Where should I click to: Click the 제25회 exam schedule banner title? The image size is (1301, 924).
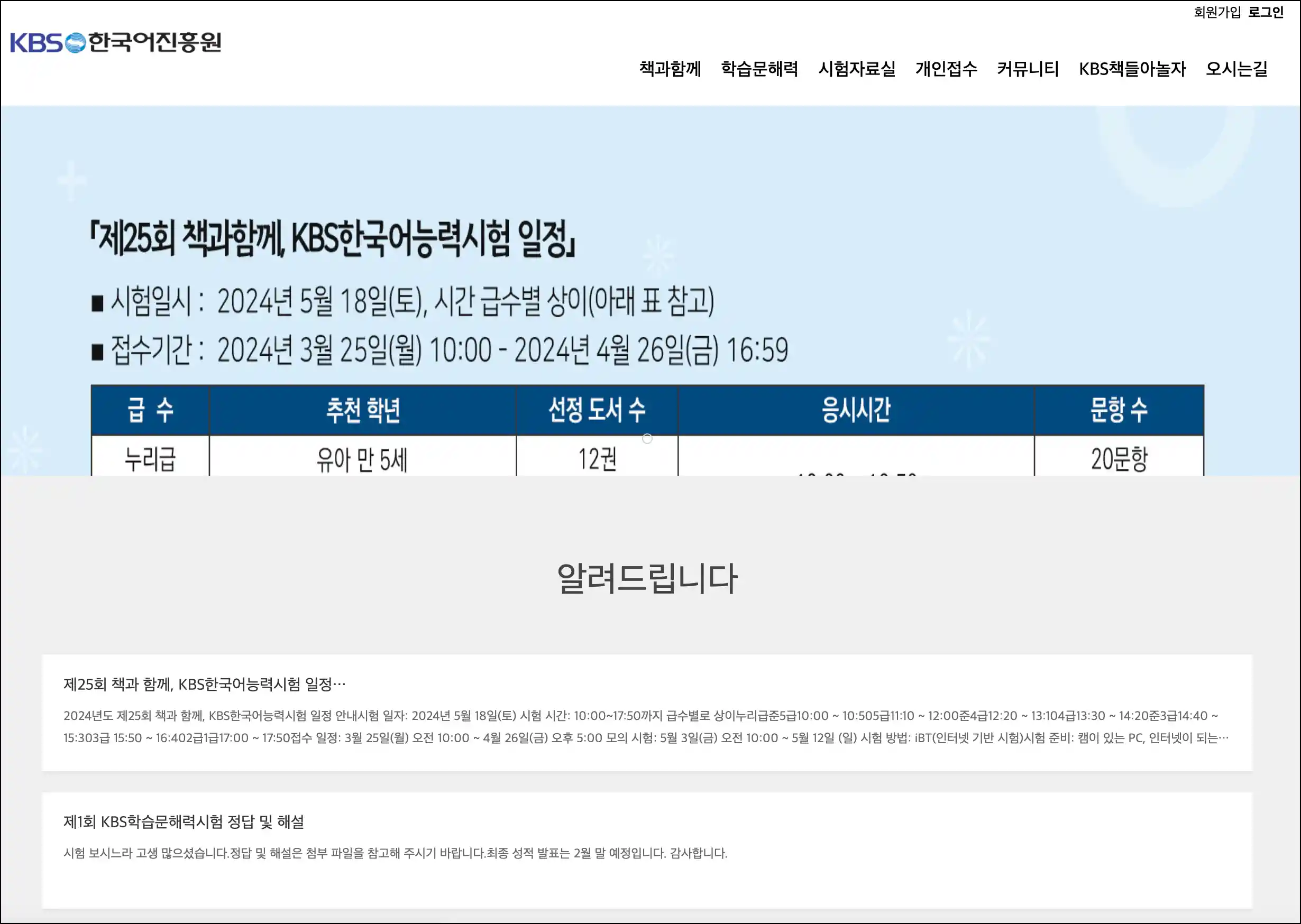(333, 239)
